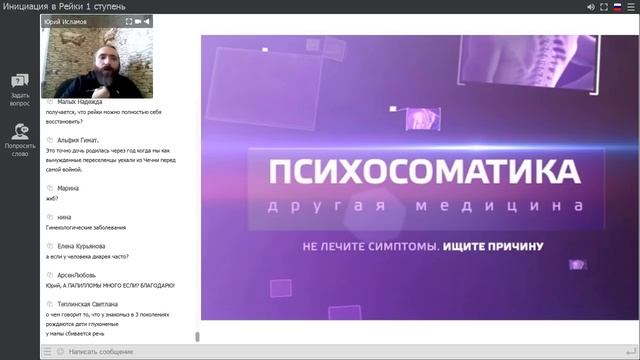Mute the presenter video audio

click(x=147, y=21)
